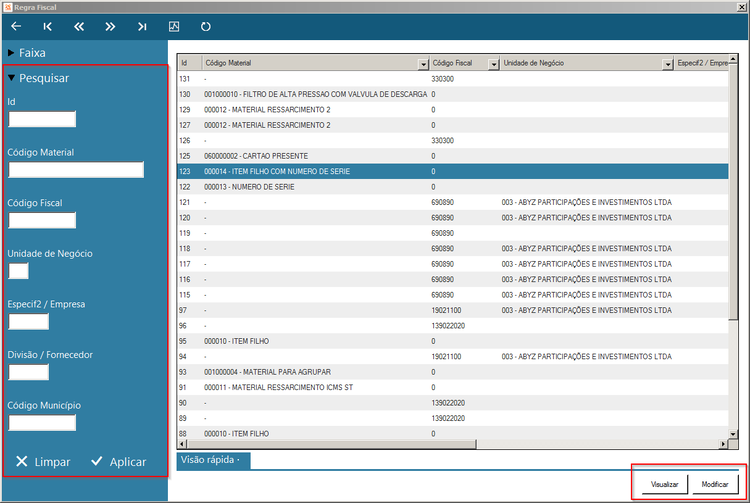Select row 130 FILTRO DE ALTA PRESSAO
The image size is (750, 503).
click(x=452, y=94)
